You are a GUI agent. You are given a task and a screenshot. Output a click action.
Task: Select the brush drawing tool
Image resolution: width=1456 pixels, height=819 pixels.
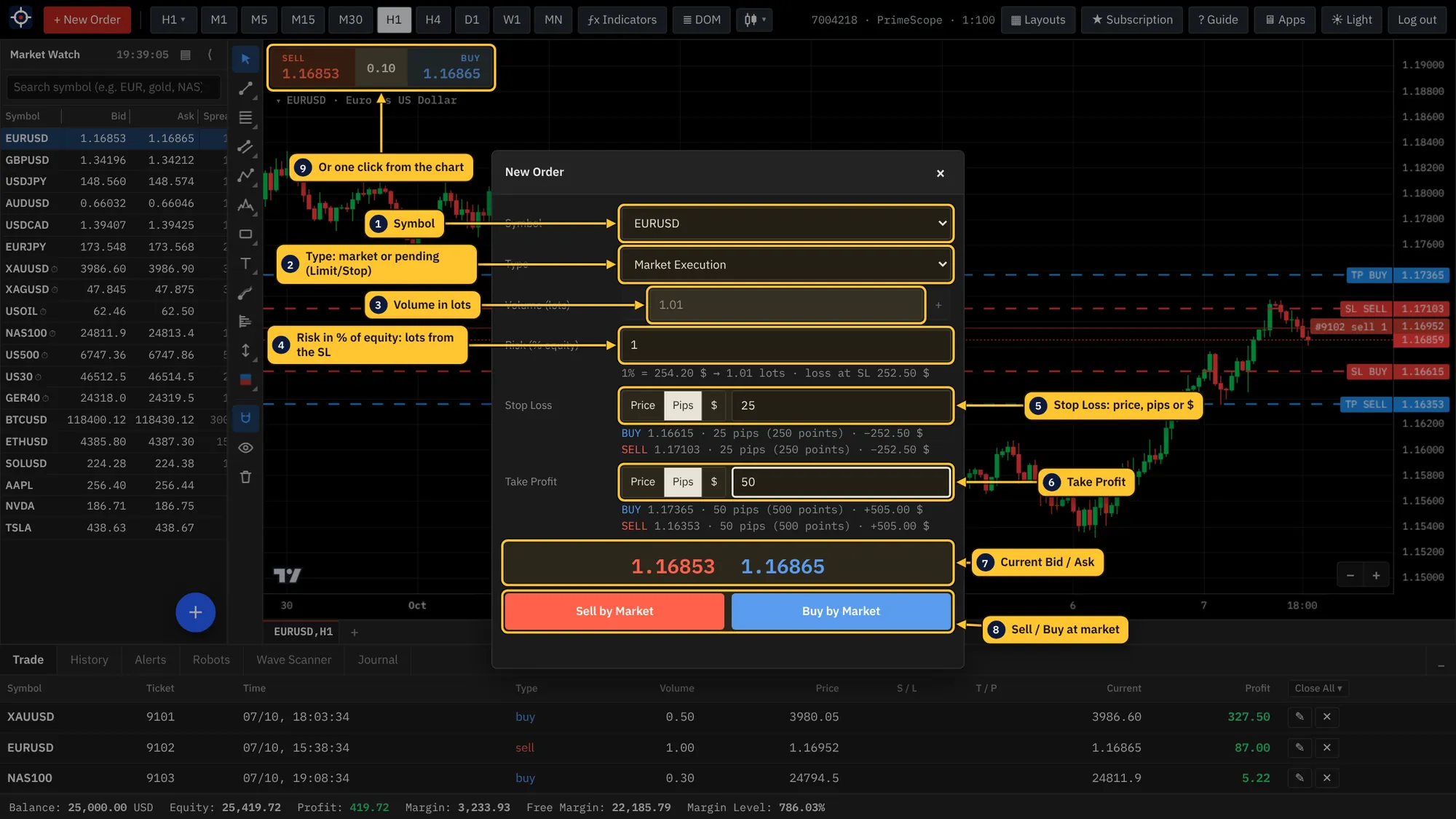click(x=245, y=293)
